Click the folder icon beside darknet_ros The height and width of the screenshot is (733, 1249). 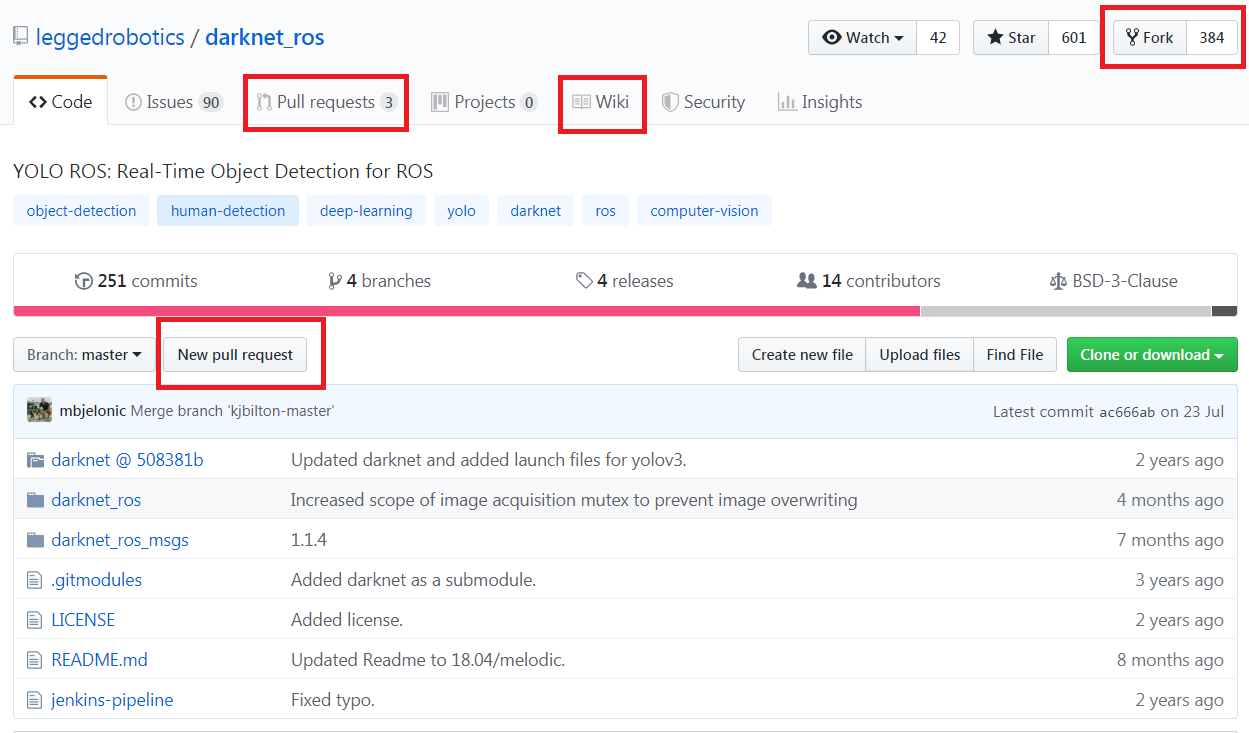pos(35,500)
